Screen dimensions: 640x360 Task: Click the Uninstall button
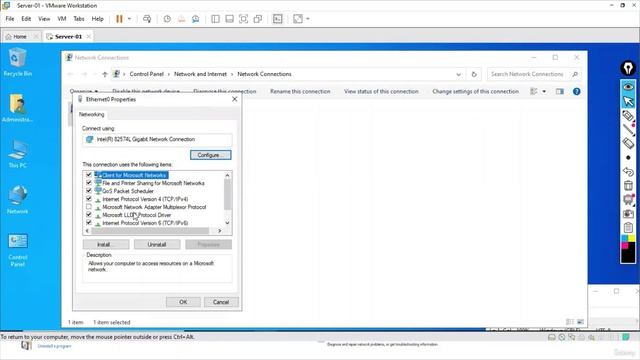[157, 244]
